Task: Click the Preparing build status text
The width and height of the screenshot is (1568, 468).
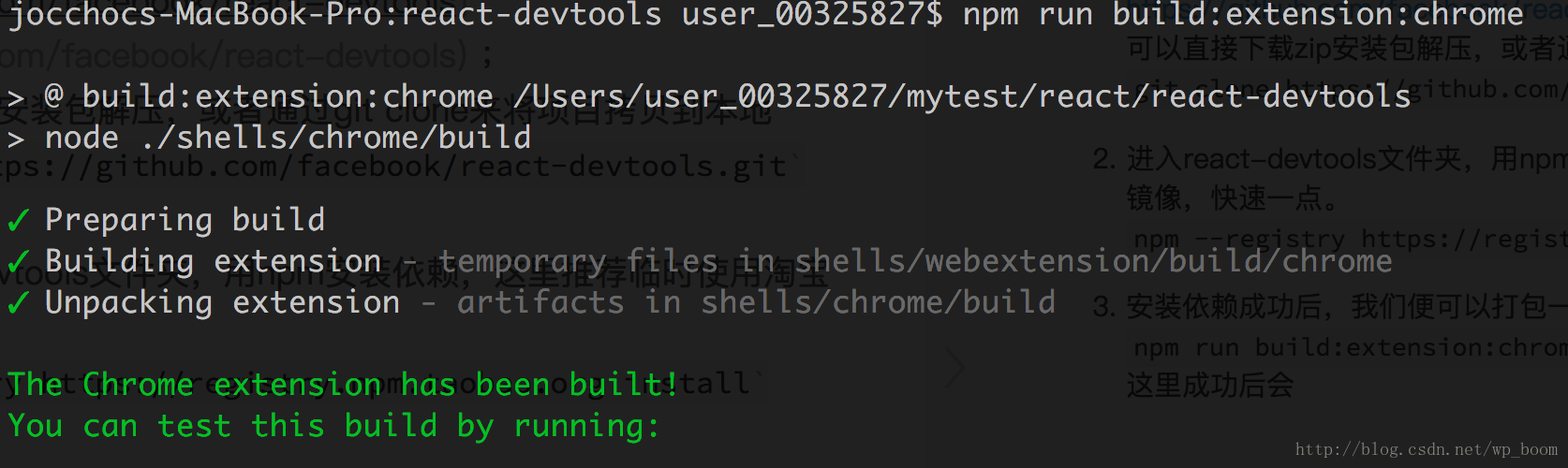Action: tap(185, 221)
